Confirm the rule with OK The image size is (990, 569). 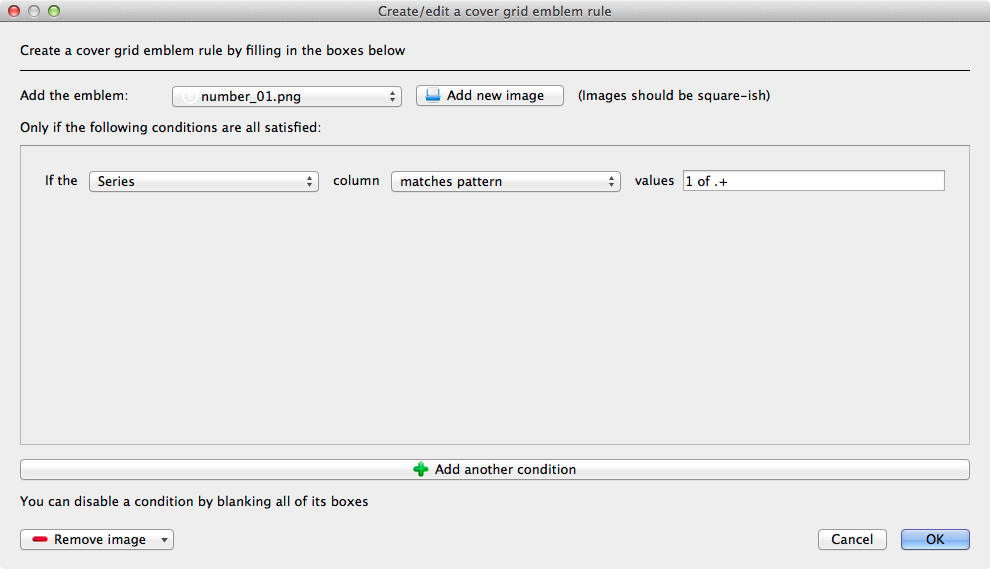pyautogui.click(x=935, y=539)
